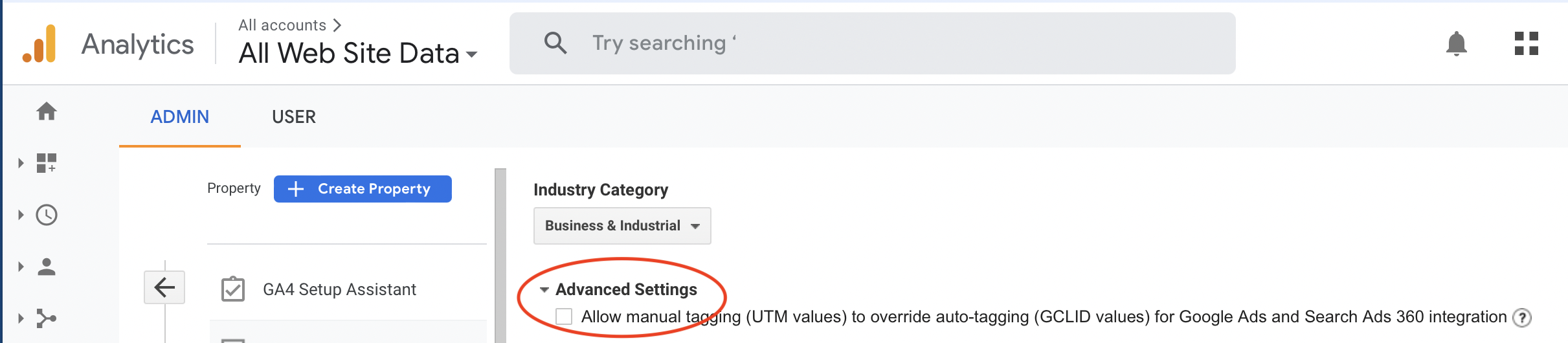
Task: Click Create Property button
Action: click(x=363, y=189)
